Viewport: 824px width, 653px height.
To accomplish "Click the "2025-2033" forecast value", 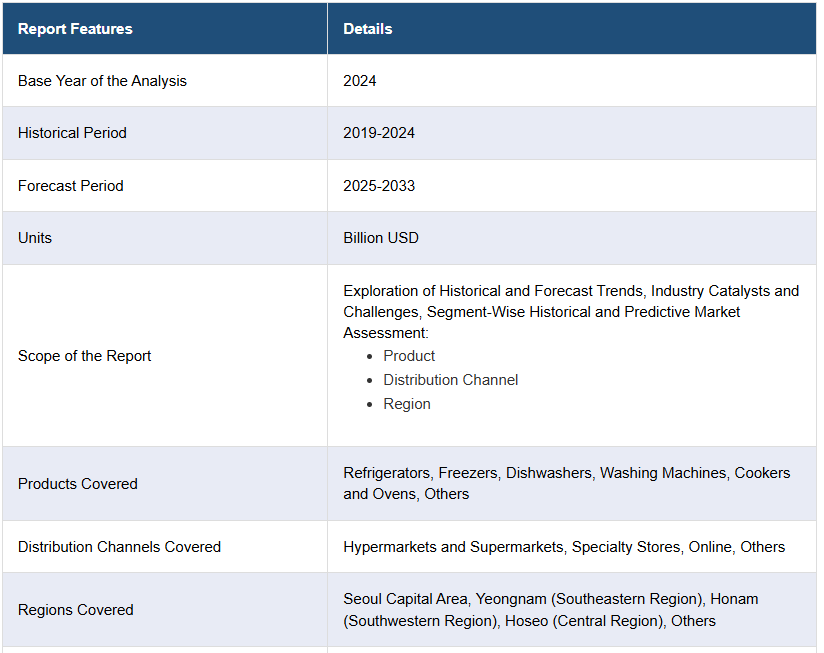I will coord(379,186).
